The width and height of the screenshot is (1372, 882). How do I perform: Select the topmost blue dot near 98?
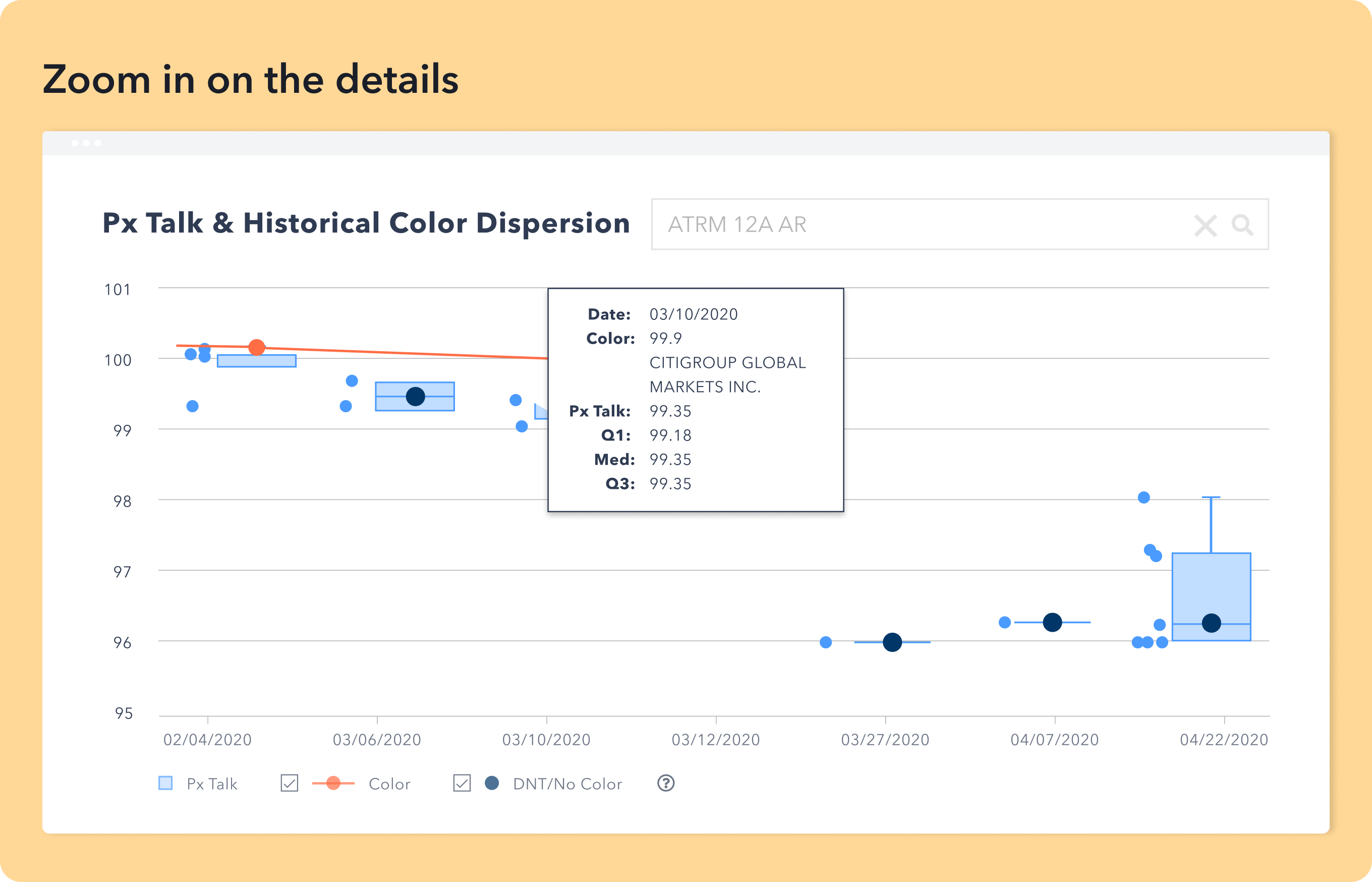(x=1144, y=497)
